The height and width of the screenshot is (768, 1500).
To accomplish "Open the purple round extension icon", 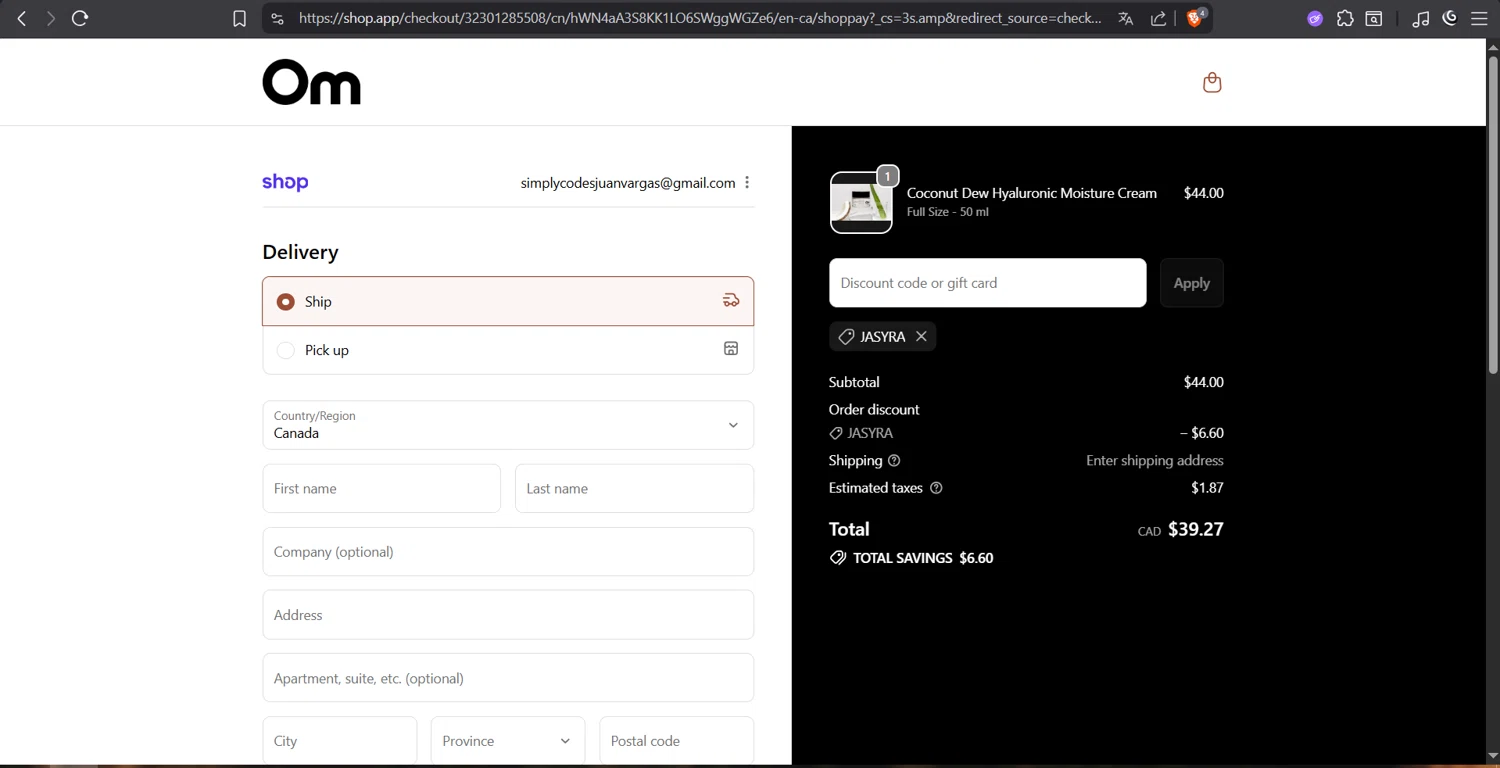I will [1315, 18].
